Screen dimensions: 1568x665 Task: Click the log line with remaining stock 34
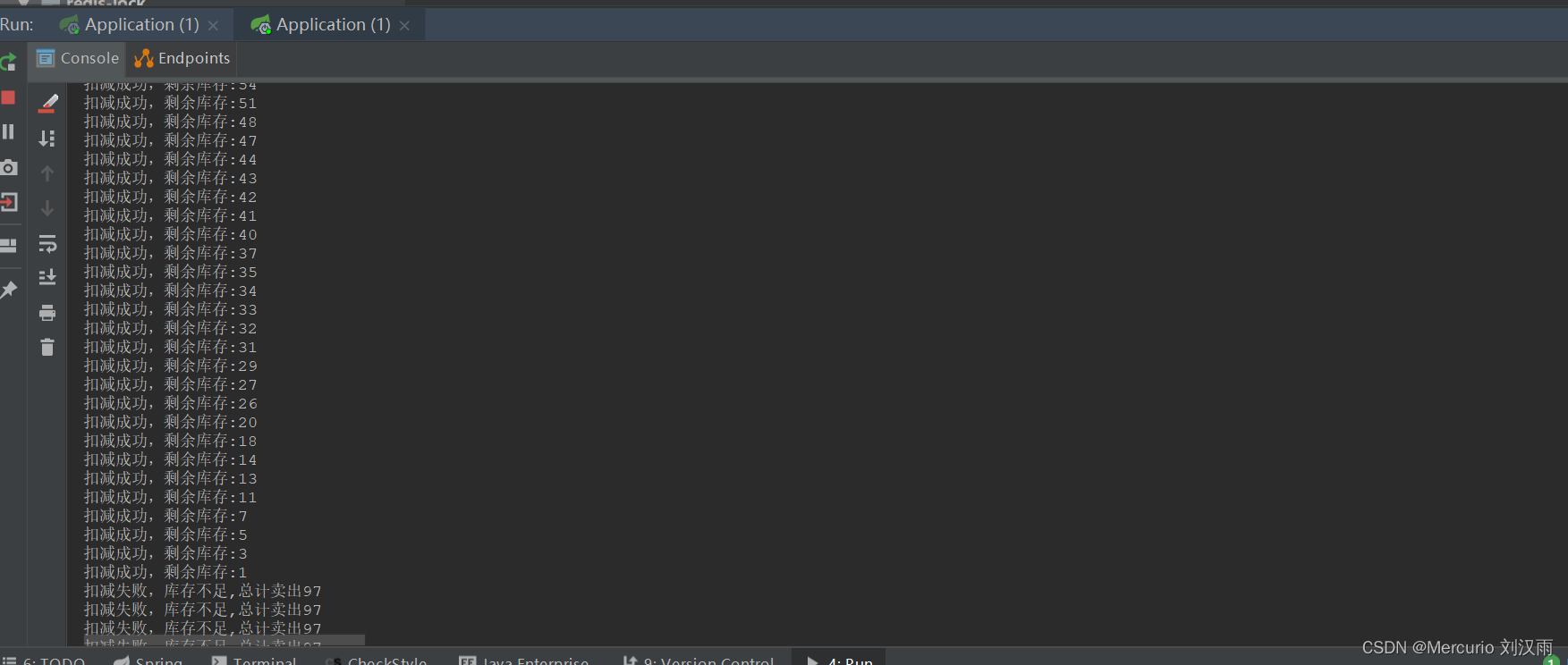(x=171, y=291)
